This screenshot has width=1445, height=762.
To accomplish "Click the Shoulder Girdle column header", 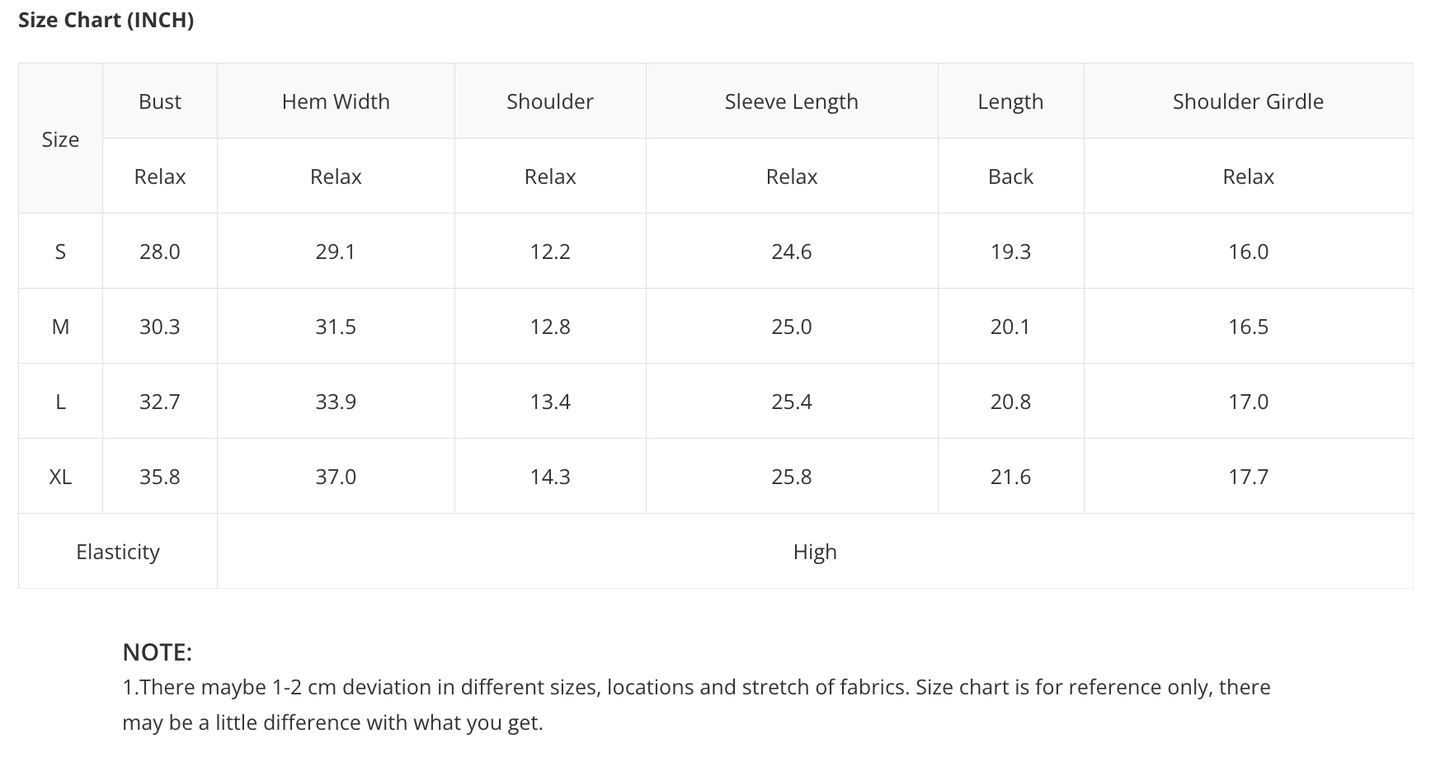I will (x=1248, y=101).
